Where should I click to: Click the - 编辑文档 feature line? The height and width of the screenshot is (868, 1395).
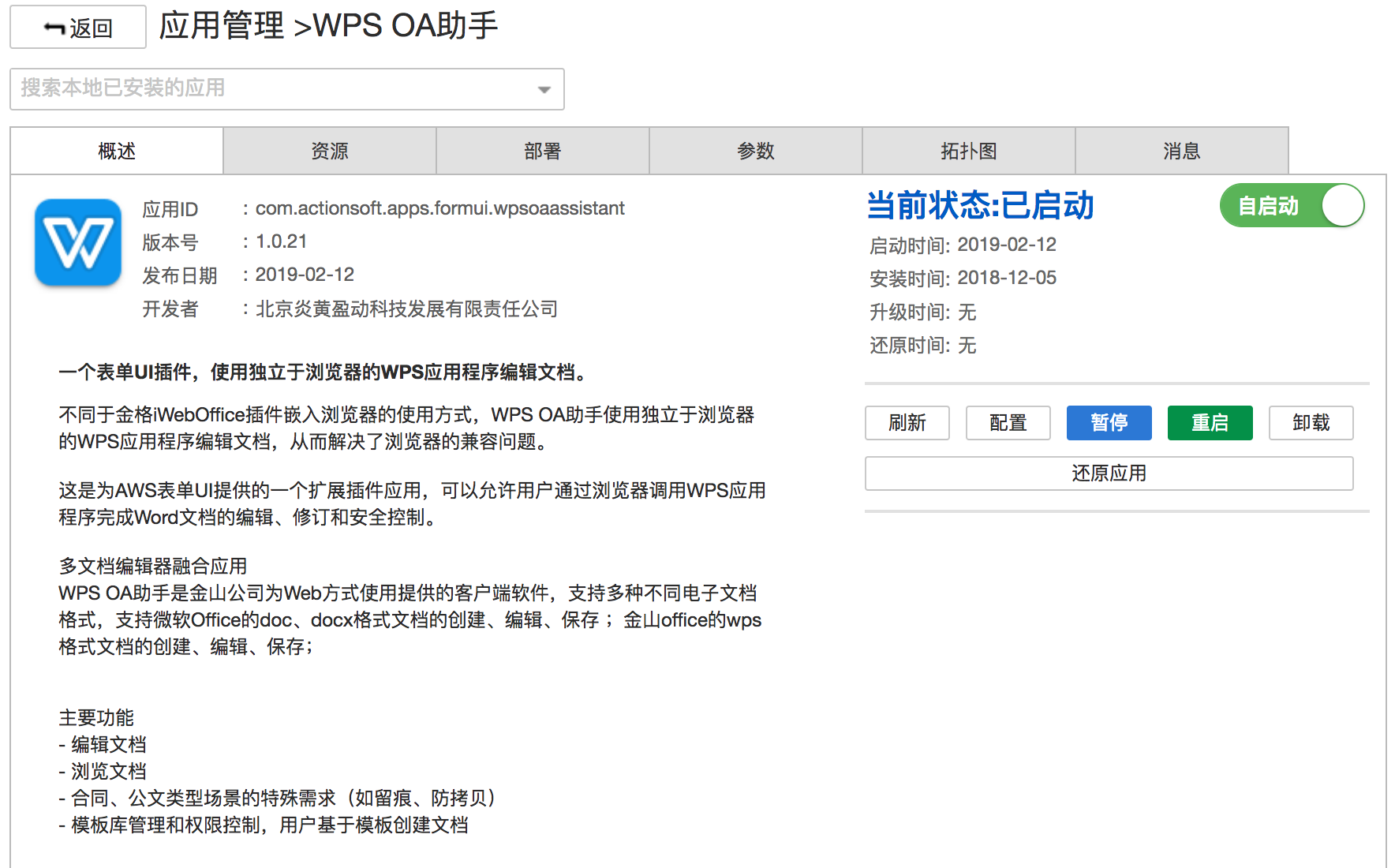point(103,744)
